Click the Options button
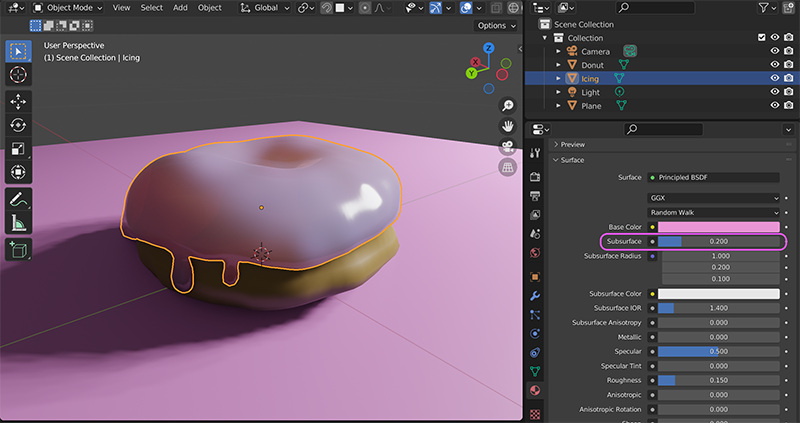This screenshot has width=800, height=423. coord(496,25)
